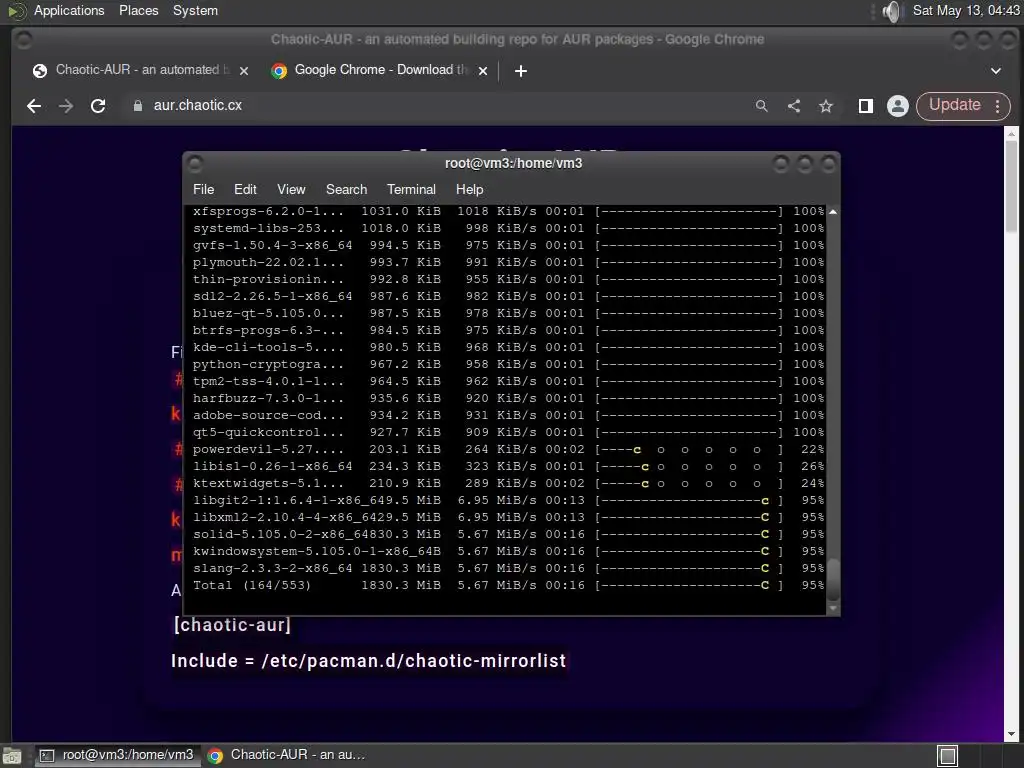
Task: Click the libisl-0.26-1-x86_64 download row
Action: tap(508, 466)
